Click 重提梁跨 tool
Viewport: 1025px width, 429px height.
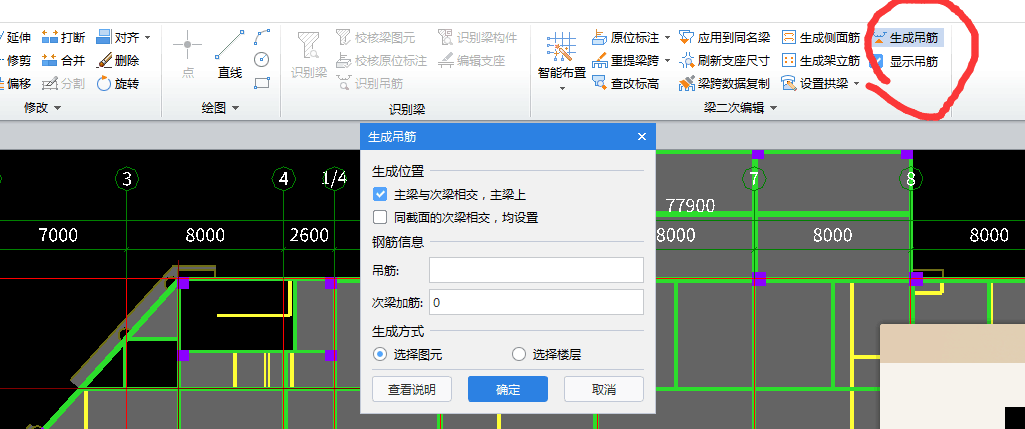coord(626,61)
